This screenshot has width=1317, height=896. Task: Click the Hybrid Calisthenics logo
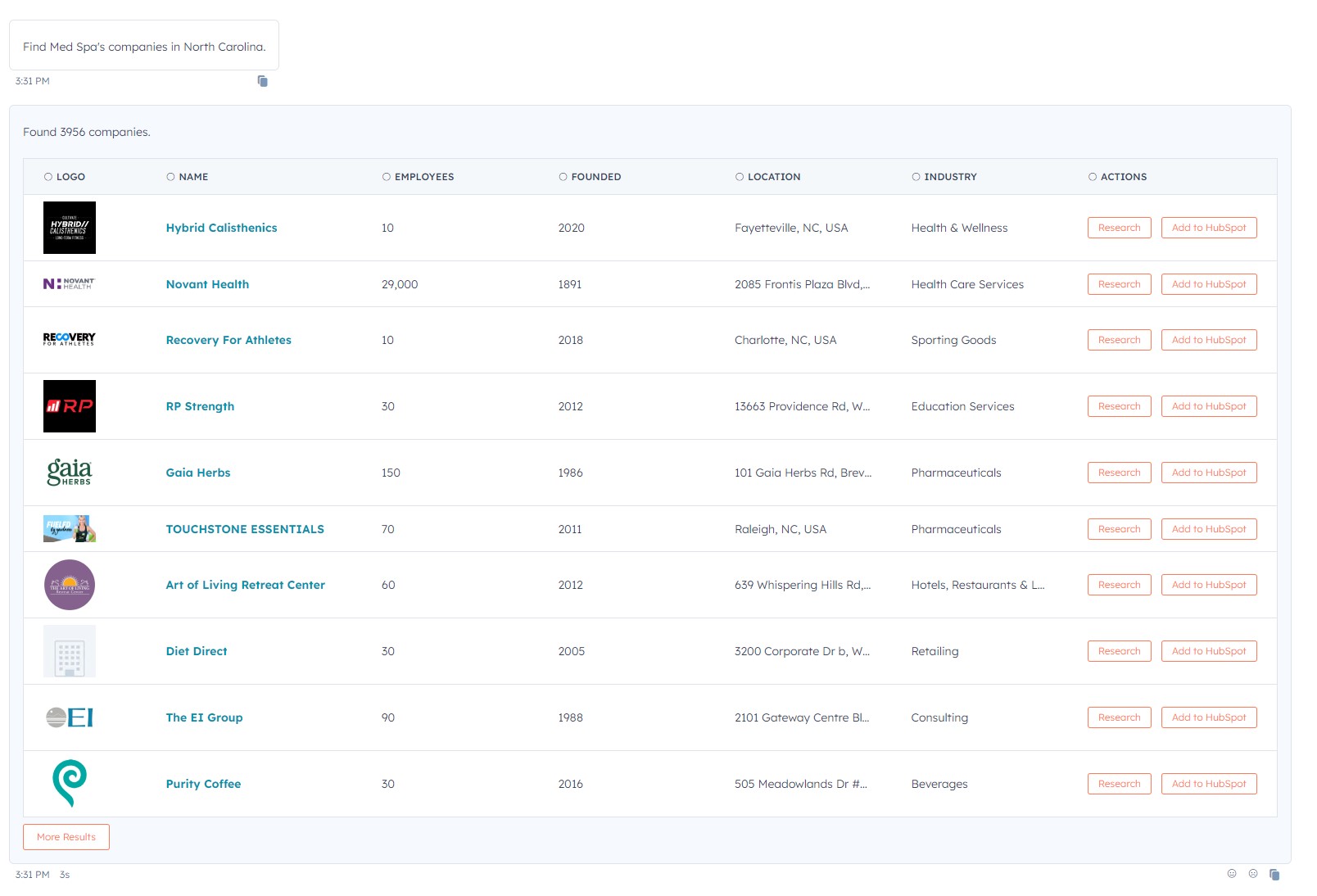click(x=70, y=228)
